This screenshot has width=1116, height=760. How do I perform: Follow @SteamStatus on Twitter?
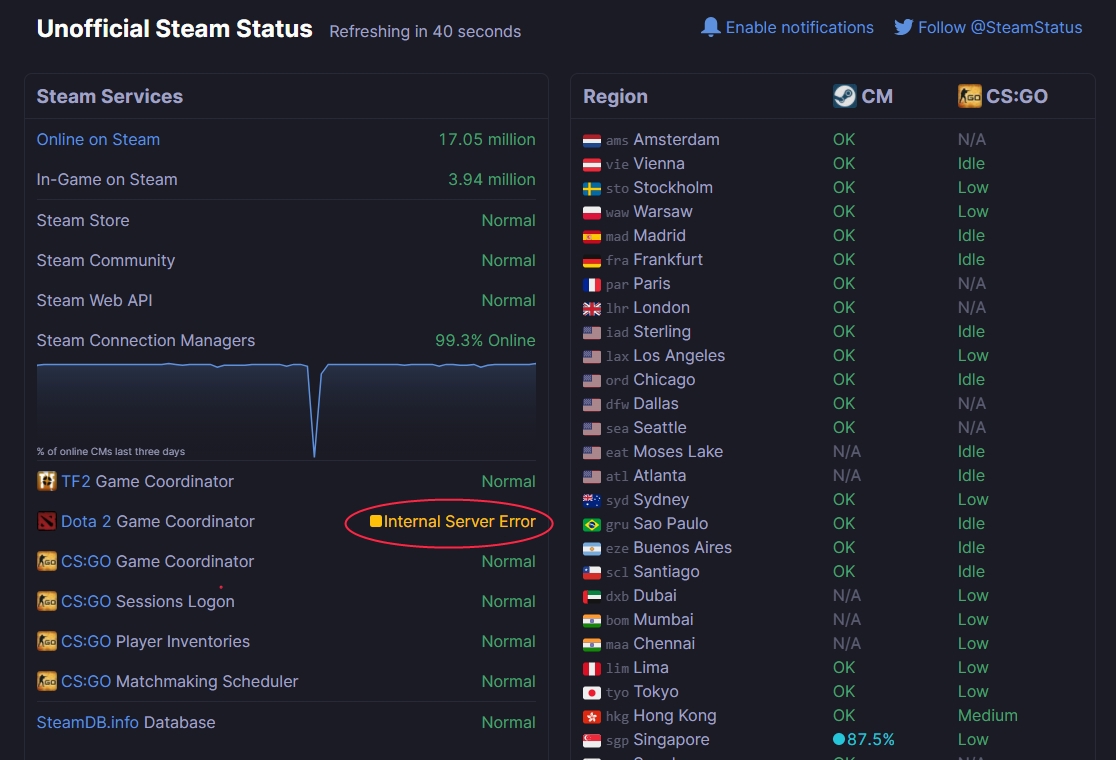(x=1000, y=27)
